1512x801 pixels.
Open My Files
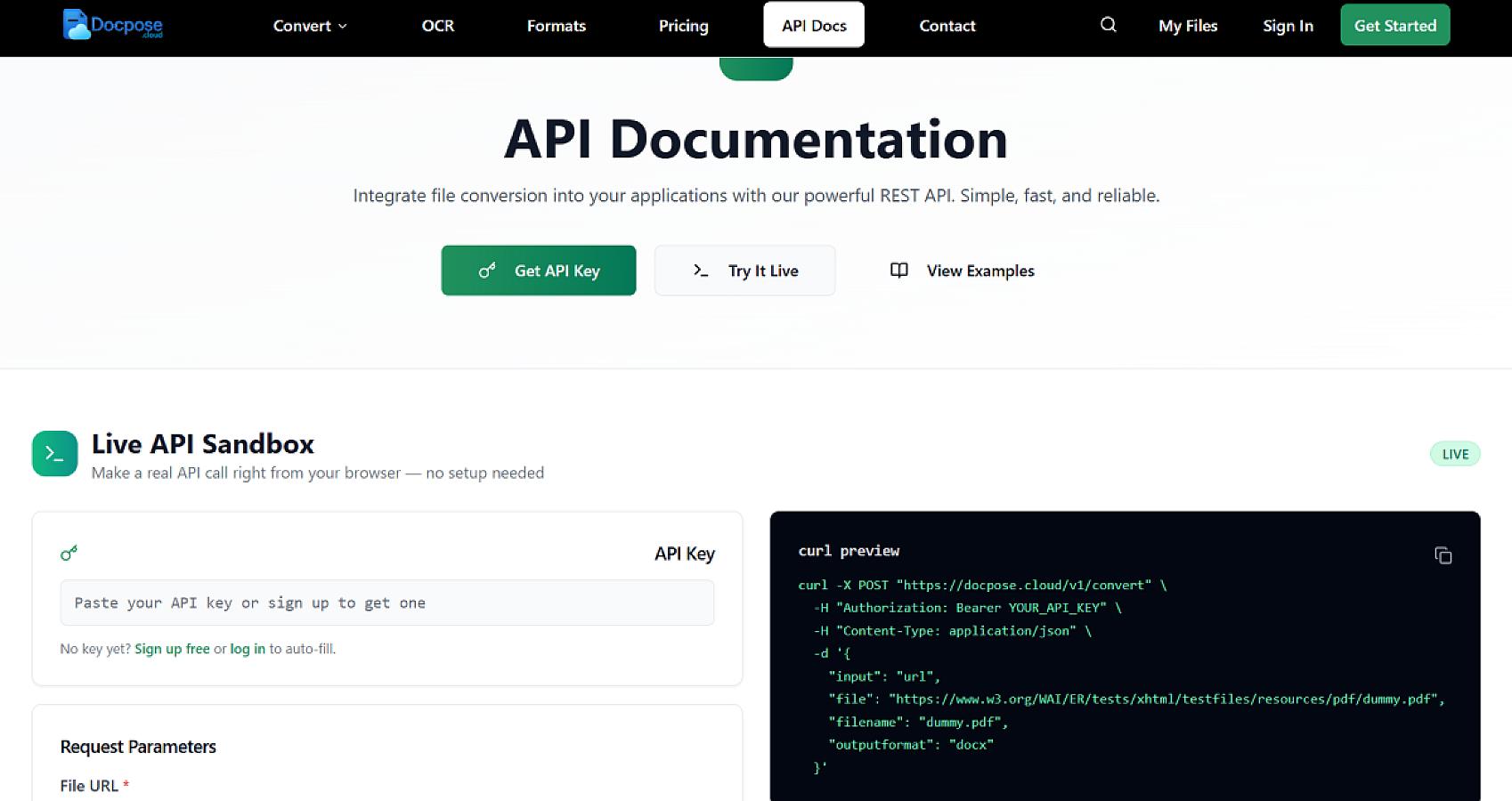(x=1188, y=26)
